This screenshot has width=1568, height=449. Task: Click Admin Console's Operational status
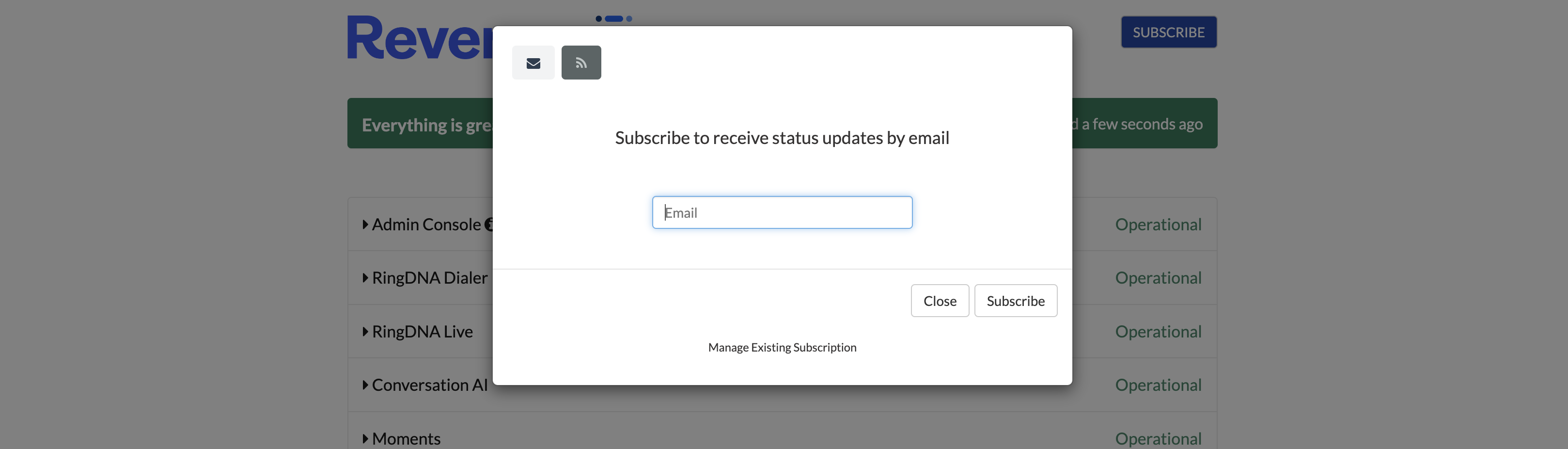[1158, 225]
